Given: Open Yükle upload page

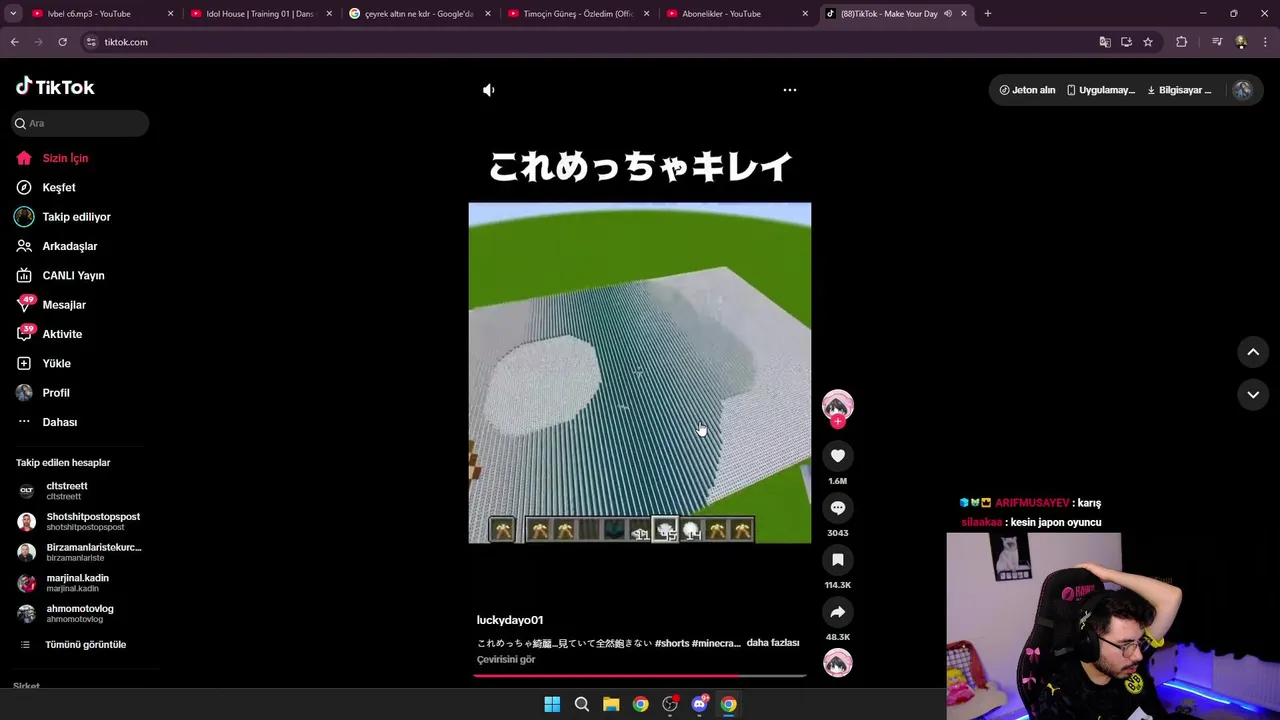Looking at the screenshot, I should click(56, 363).
